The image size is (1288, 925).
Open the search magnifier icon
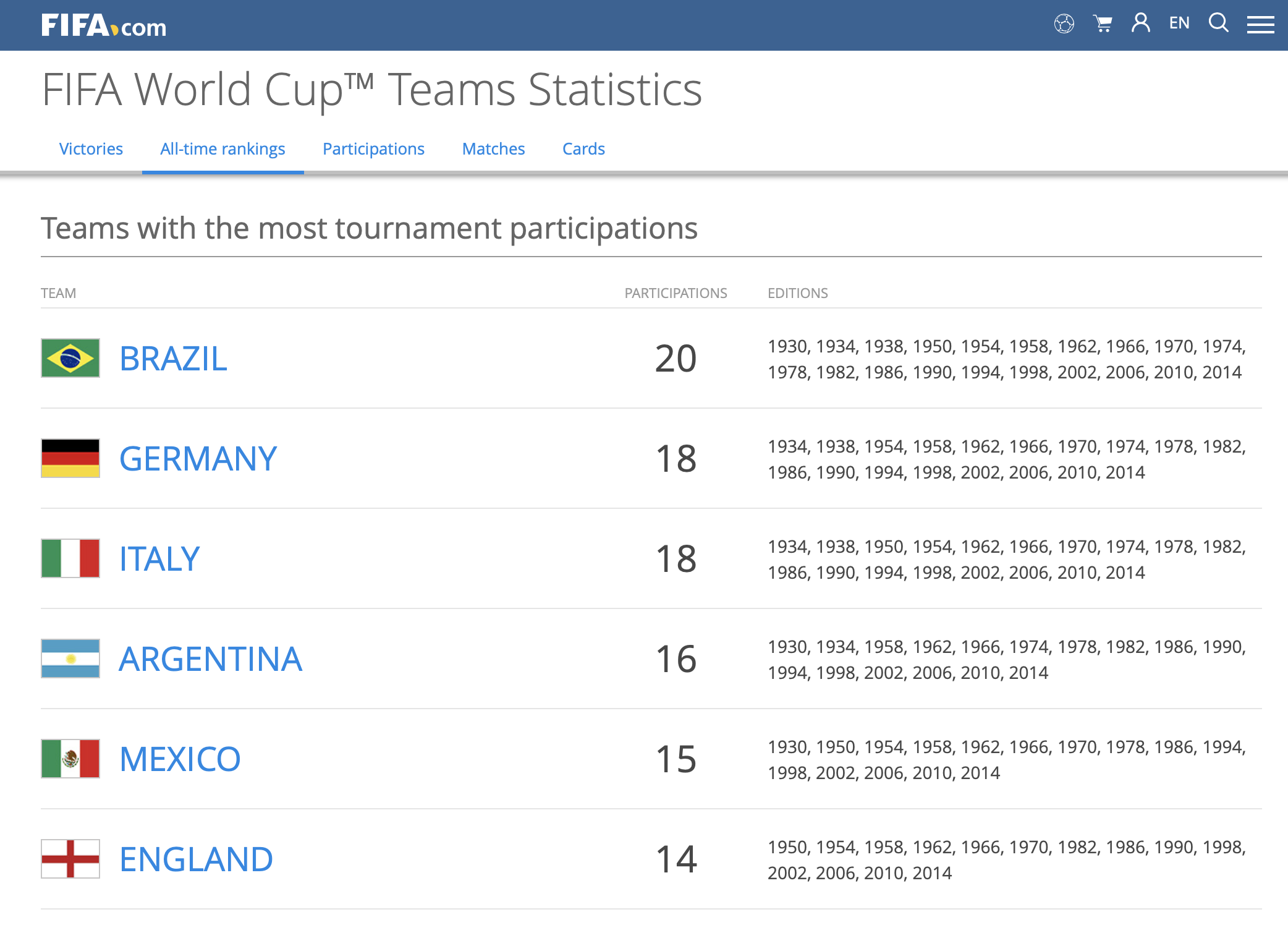pos(1219,23)
